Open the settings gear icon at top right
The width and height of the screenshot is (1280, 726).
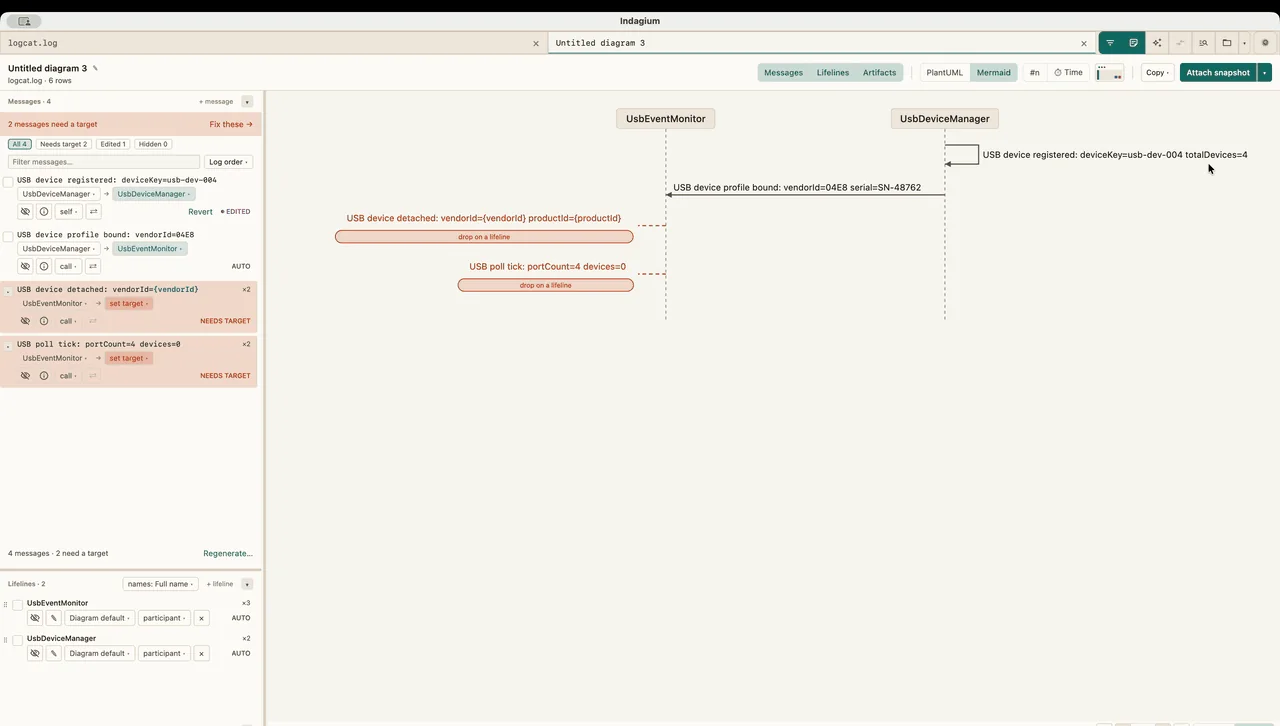point(1265,43)
